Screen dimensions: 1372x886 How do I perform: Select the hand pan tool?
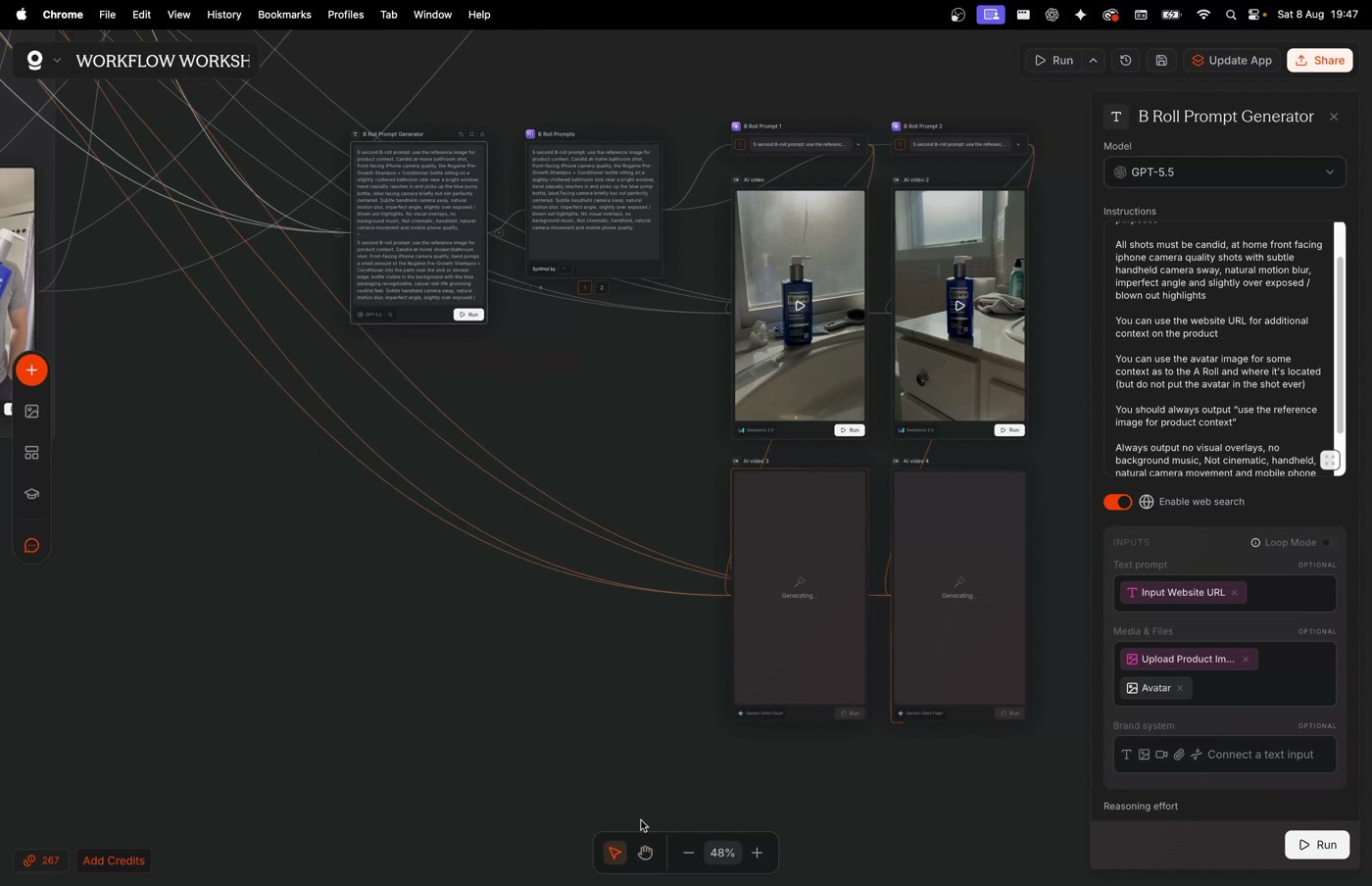point(646,853)
